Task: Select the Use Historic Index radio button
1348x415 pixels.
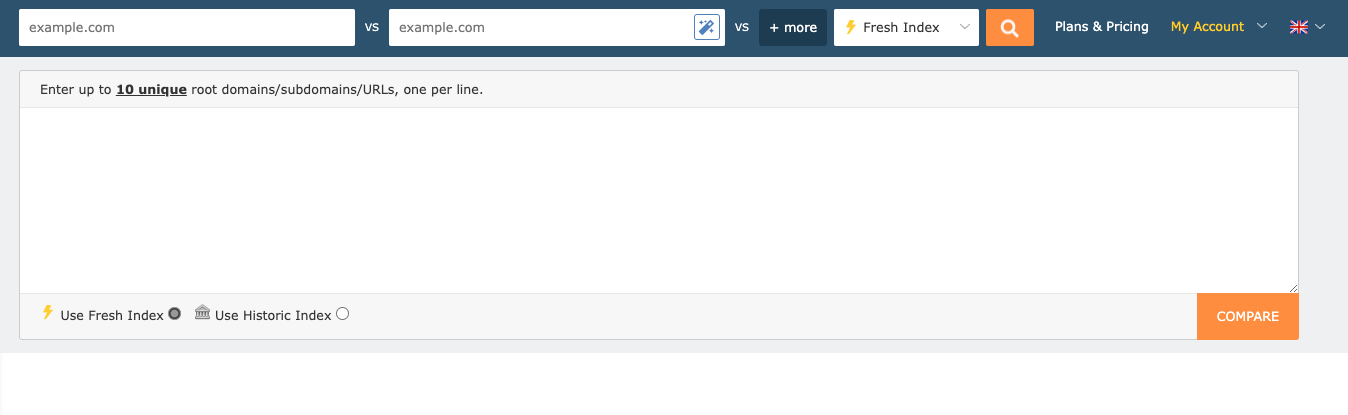Action: click(343, 314)
